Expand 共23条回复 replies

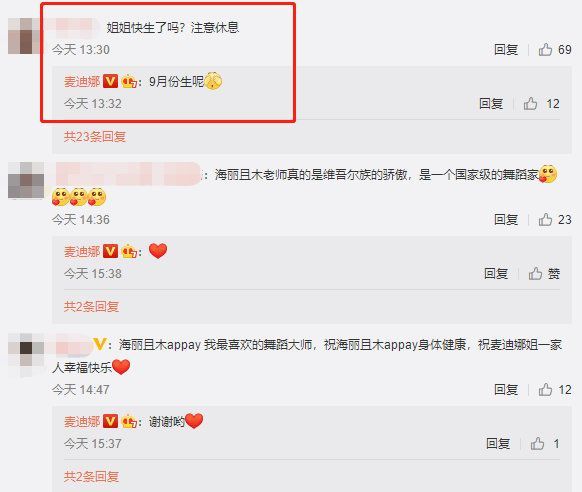click(x=95, y=137)
